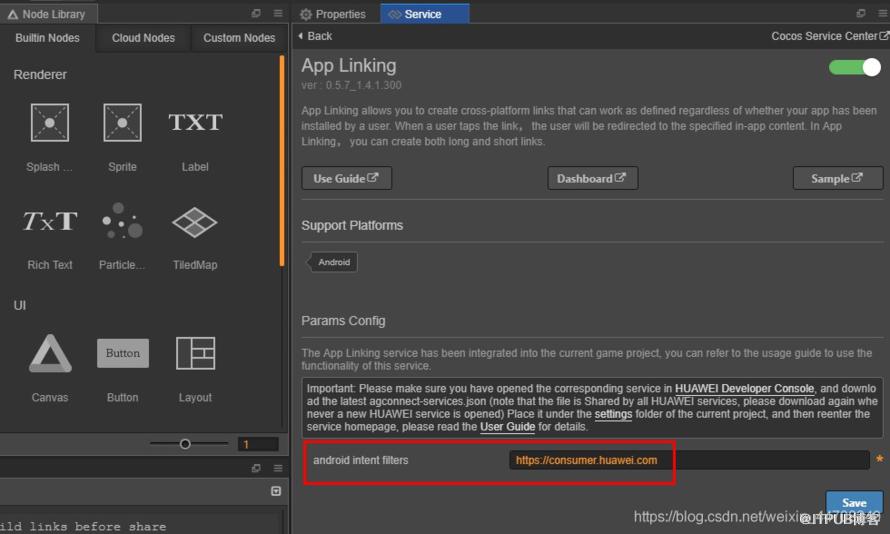The width and height of the screenshot is (890, 534).
Task: Go Back from App Linking page
Action: pos(315,36)
